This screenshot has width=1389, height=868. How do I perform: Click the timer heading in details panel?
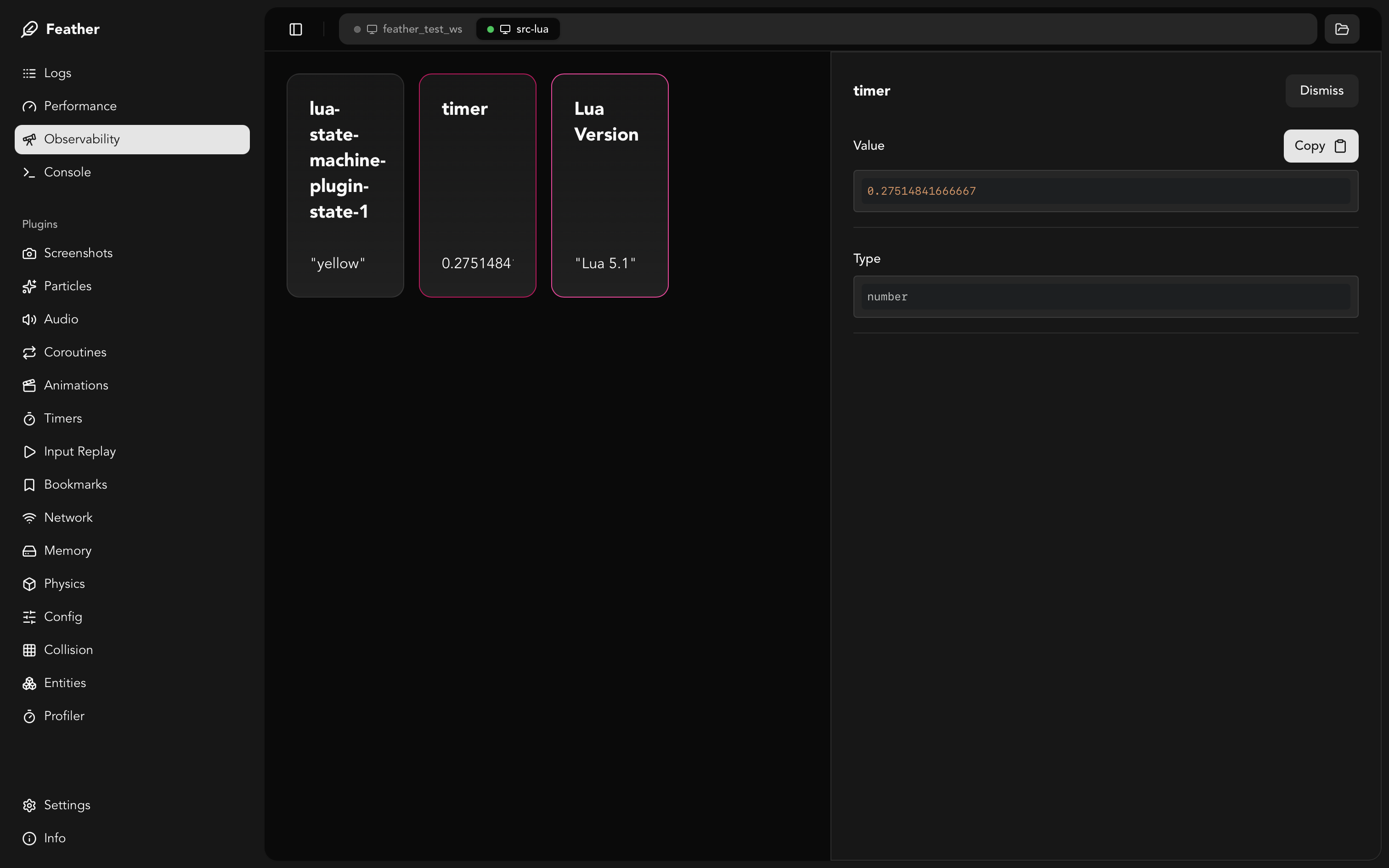coord(871,91)
